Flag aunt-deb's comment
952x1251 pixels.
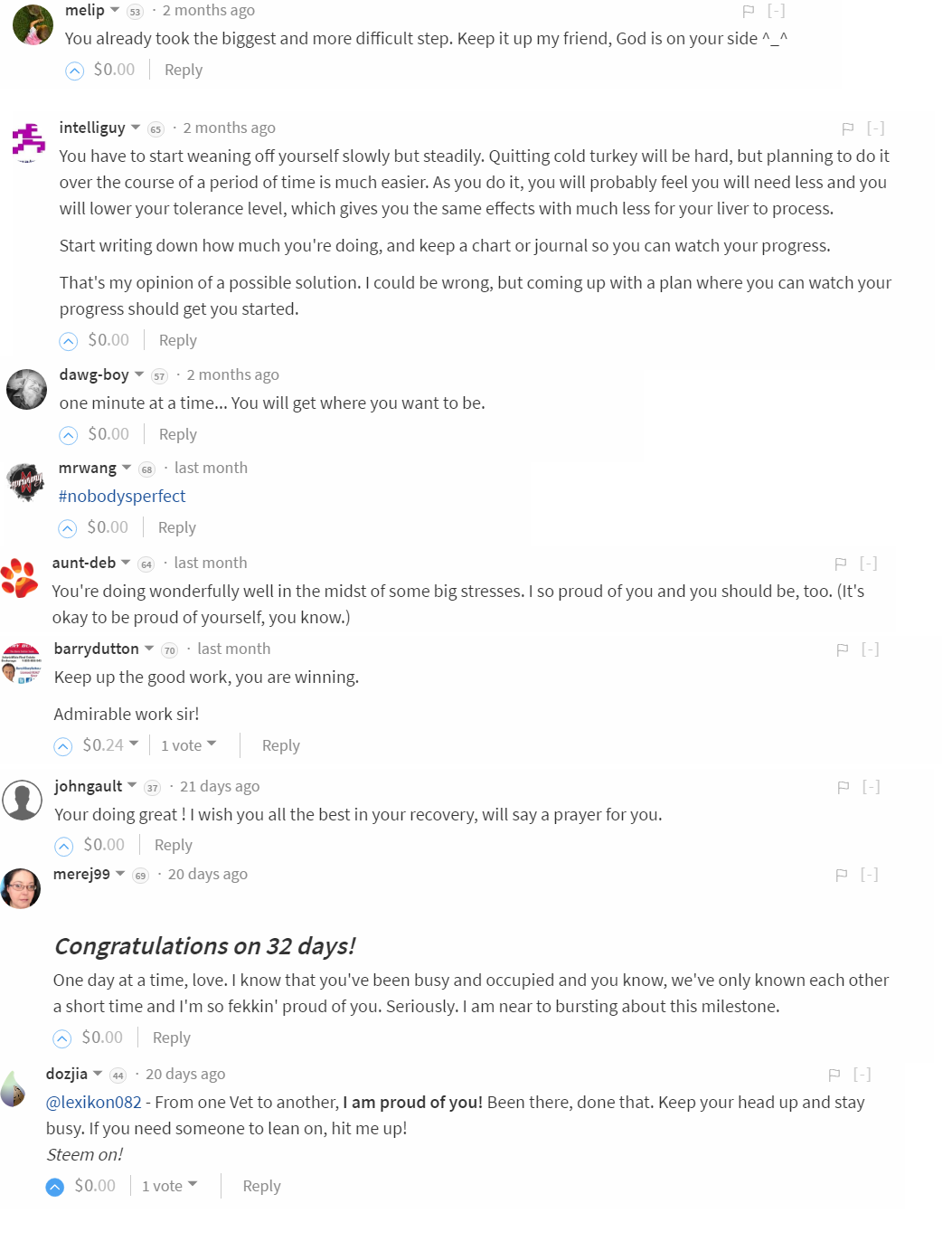coord(840,564)
